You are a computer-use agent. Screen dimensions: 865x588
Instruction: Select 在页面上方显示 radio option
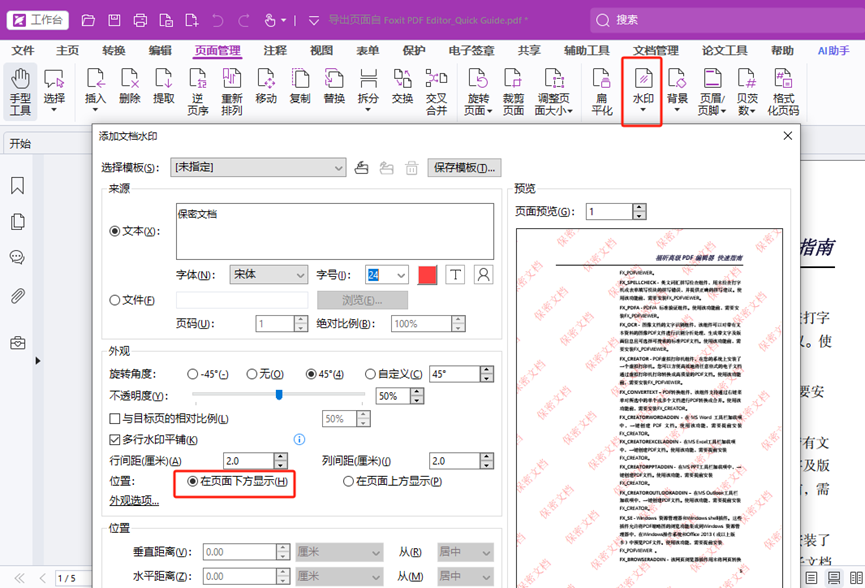[349, 482]
